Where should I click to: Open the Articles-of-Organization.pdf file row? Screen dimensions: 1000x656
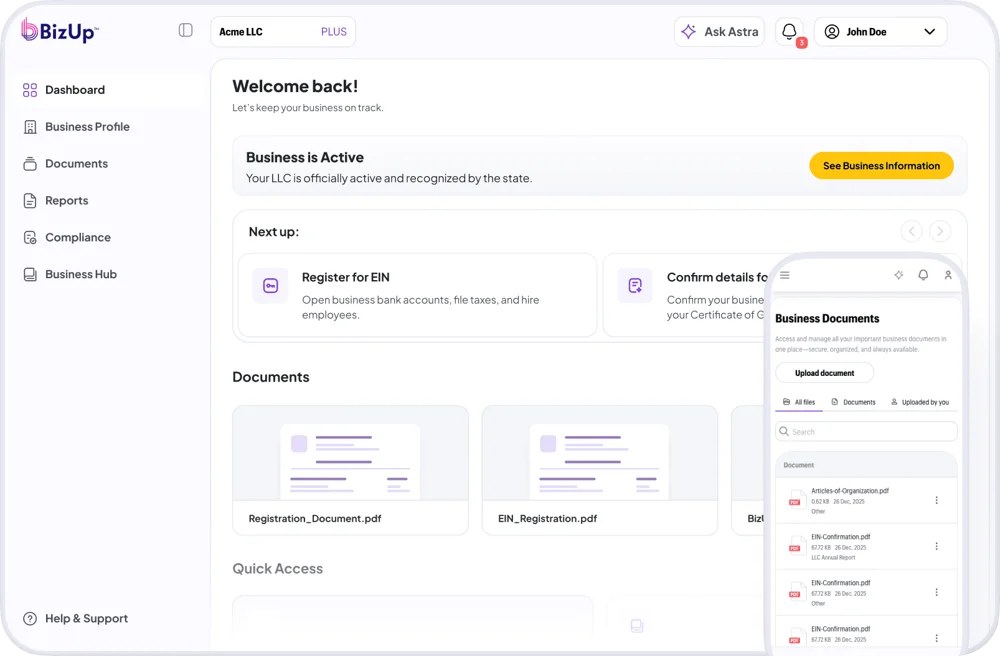[x=867, y=500]
